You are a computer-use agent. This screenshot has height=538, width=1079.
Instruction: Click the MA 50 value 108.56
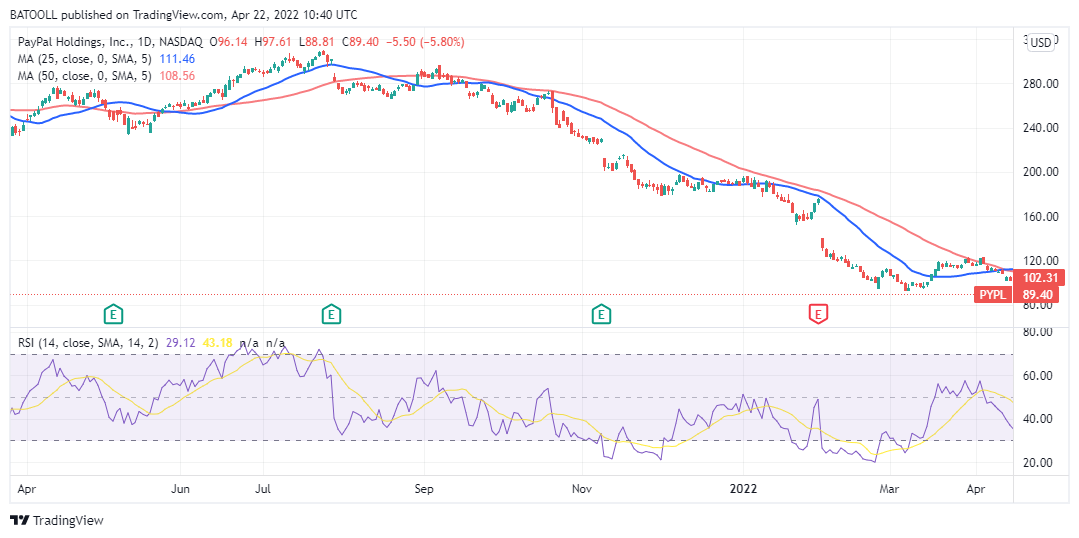pyautogui.click(x=176, y=76)
